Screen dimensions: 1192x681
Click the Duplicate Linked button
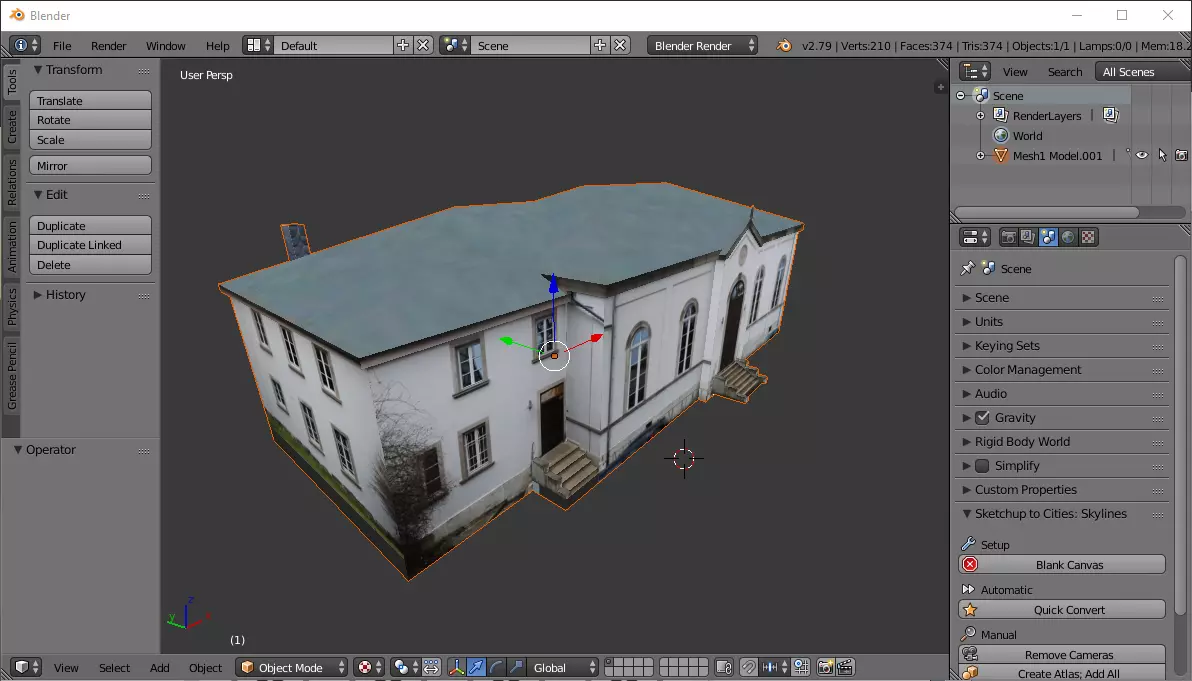pos(90,245)
